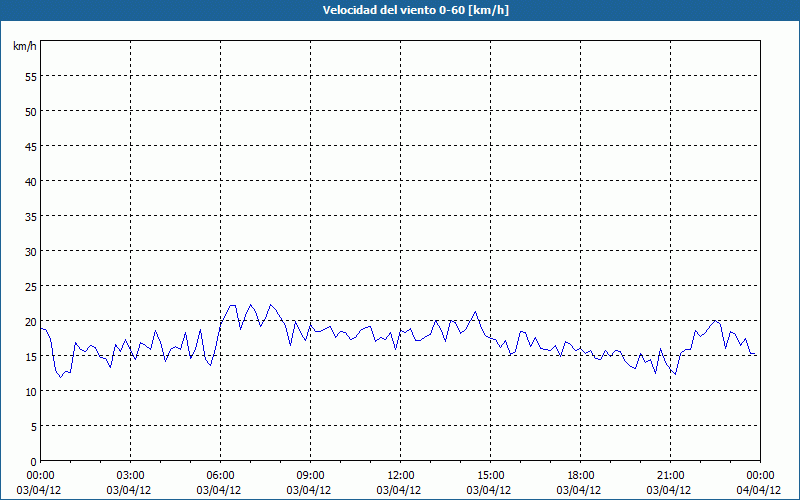Click the 03/04/12 date under 06:00
The image size is (800, 500).
point(219,490)
